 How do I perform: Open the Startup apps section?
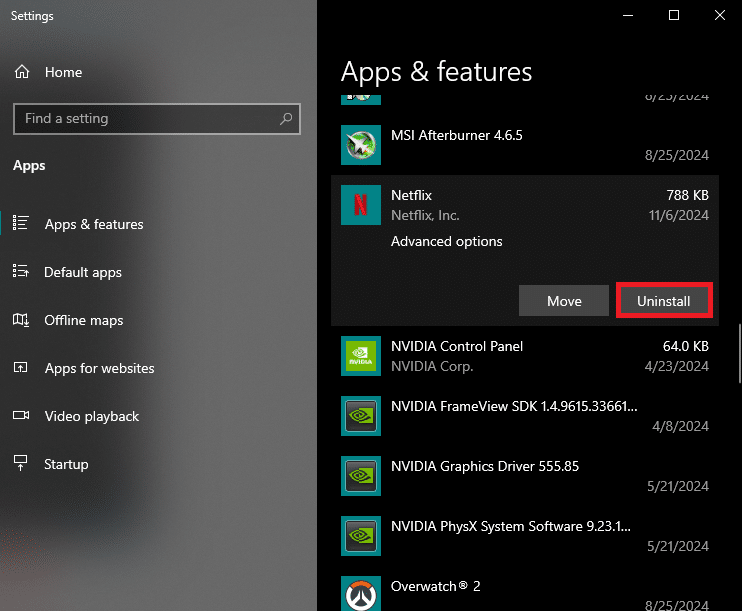click(66, 464)
